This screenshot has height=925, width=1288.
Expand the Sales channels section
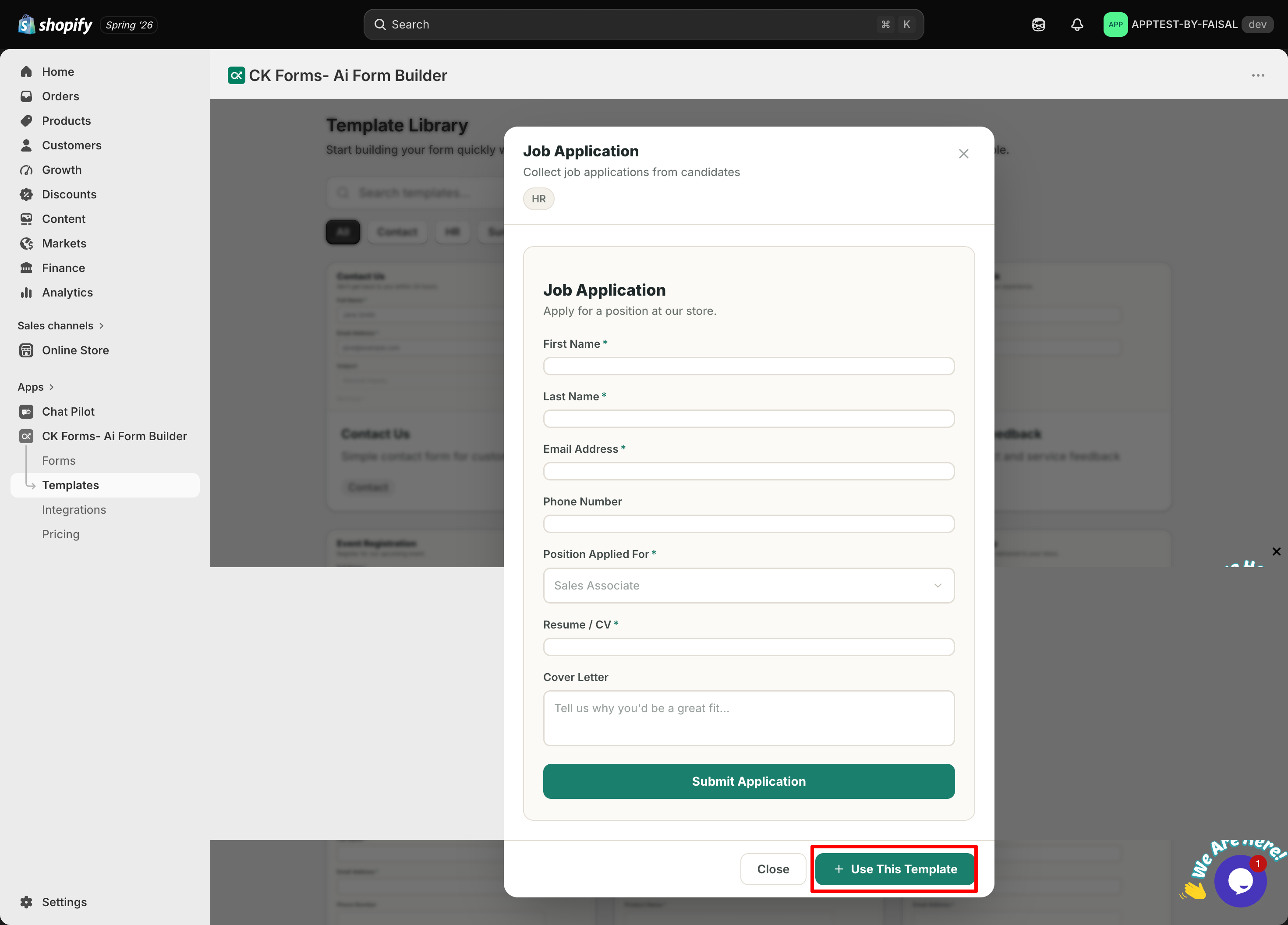tap(61, 325)
